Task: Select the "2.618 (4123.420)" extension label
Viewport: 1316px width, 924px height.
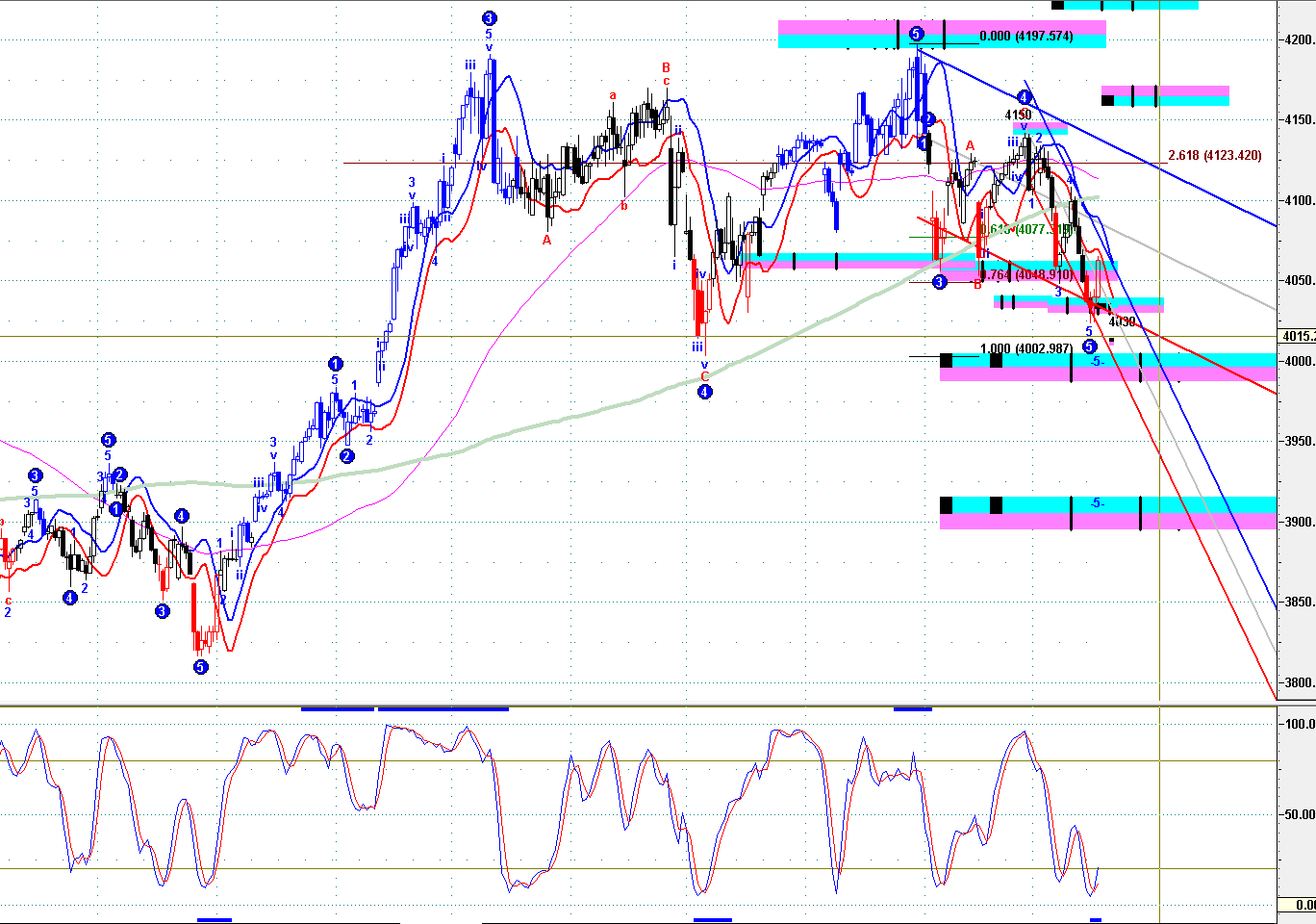Action: tap(1215, 156)
